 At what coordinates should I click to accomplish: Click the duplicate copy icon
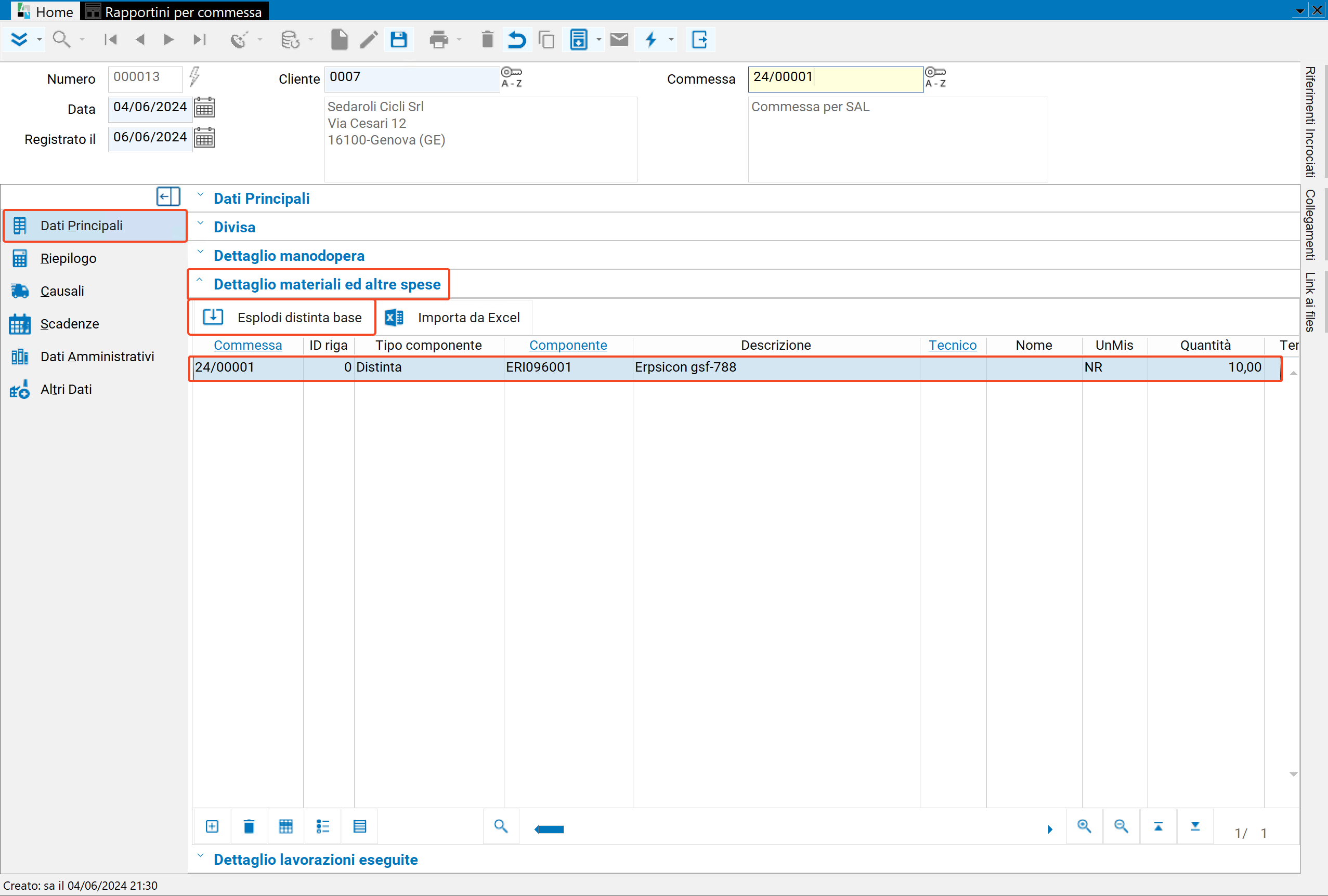[x=547, y=39]
